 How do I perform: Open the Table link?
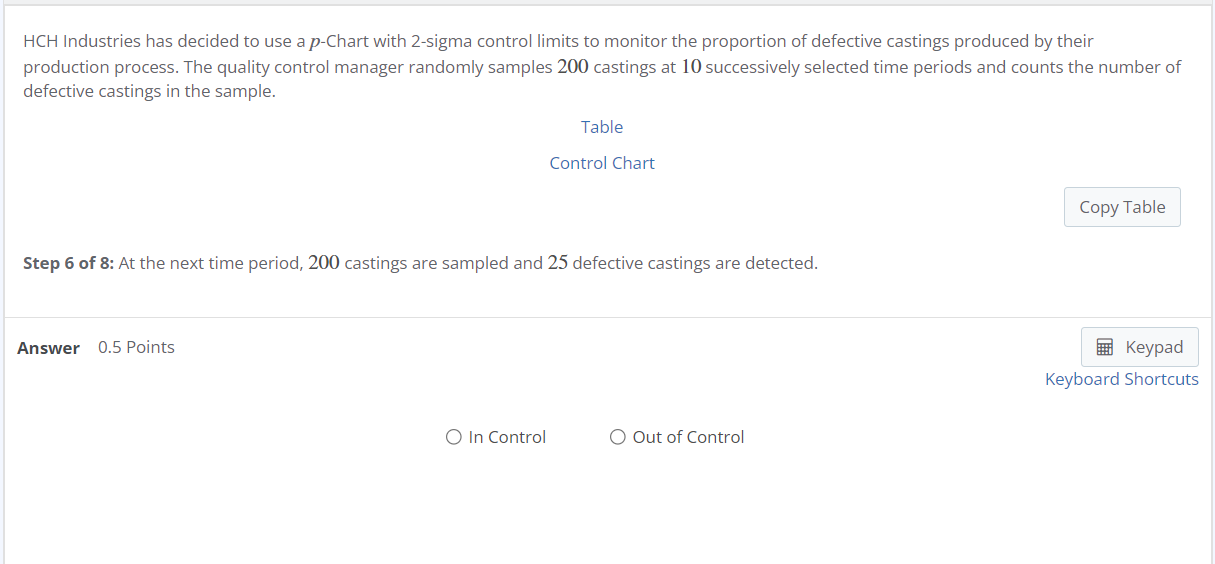click(x=602, y=127)
